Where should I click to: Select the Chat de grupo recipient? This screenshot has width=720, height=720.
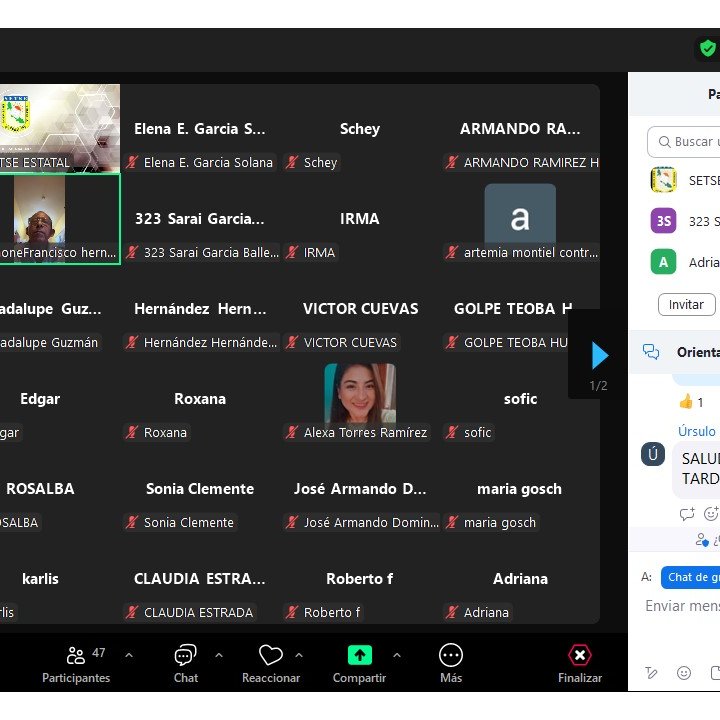692,577
